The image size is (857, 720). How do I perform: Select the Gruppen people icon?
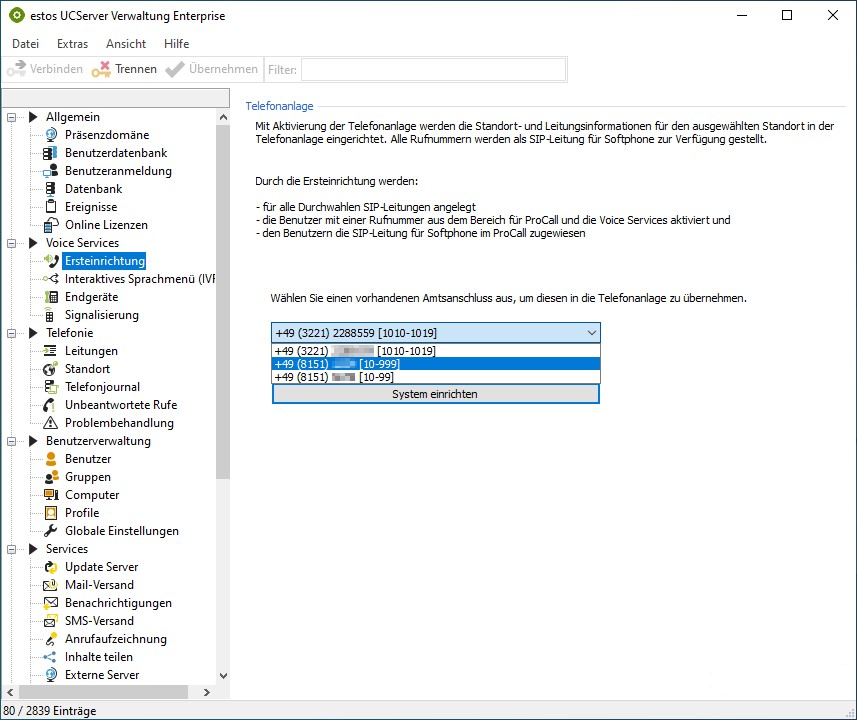50,477
